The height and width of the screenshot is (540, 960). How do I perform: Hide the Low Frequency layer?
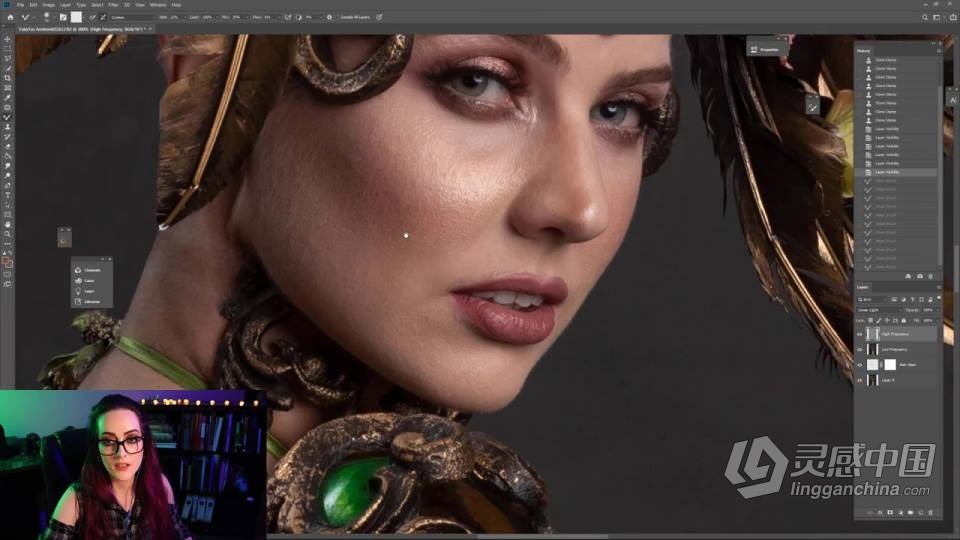click(x=860, y=350)
